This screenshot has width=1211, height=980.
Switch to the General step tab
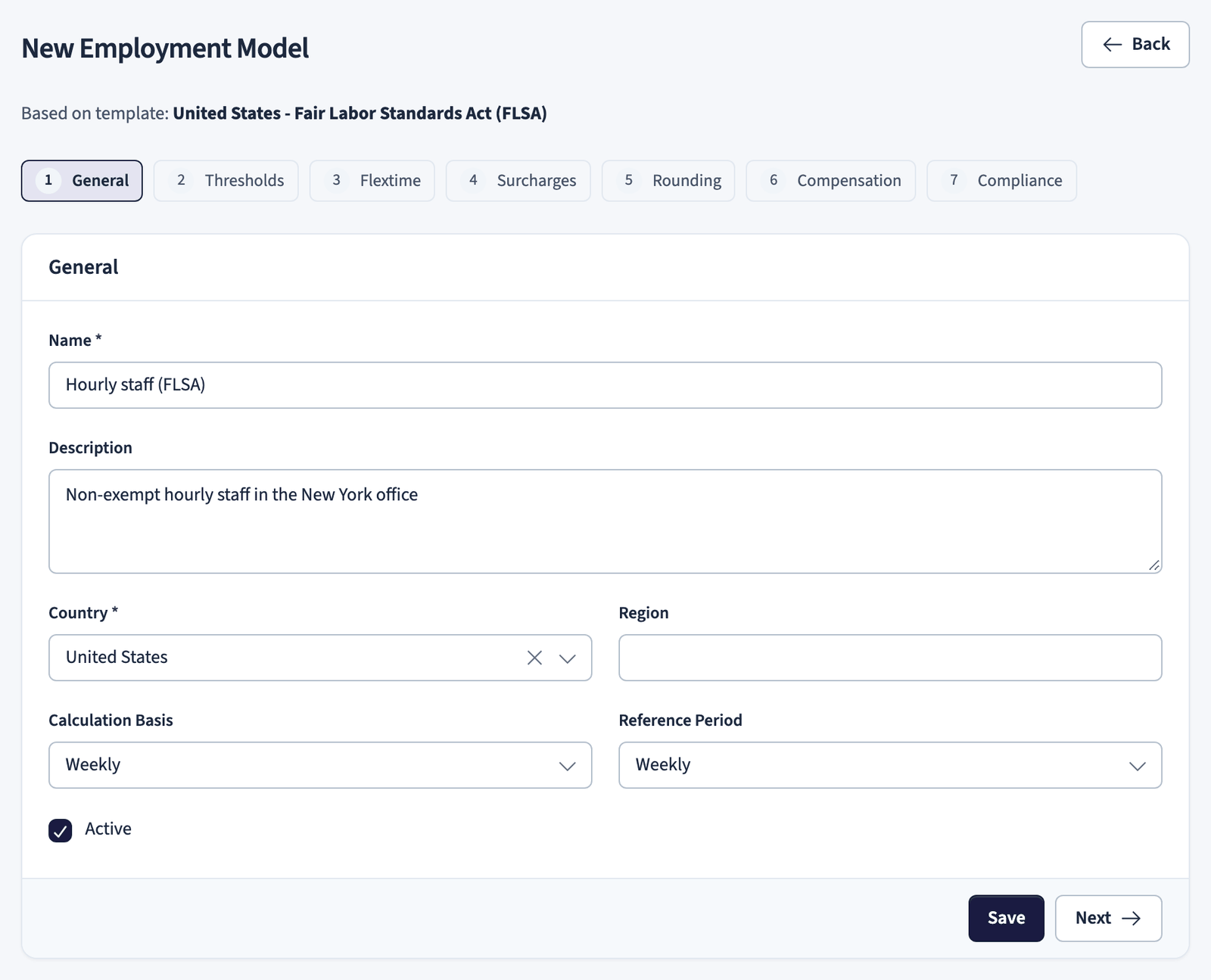point(82,181)
